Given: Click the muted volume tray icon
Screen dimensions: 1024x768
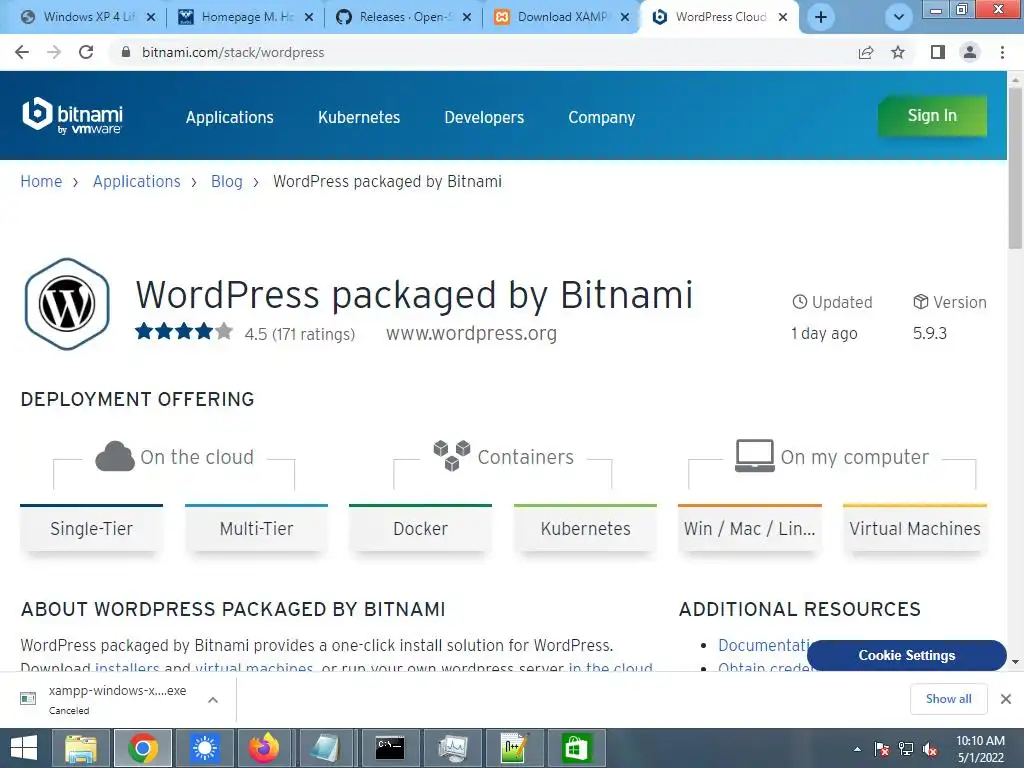Looking at the screenshot, I should coord(931,749).
